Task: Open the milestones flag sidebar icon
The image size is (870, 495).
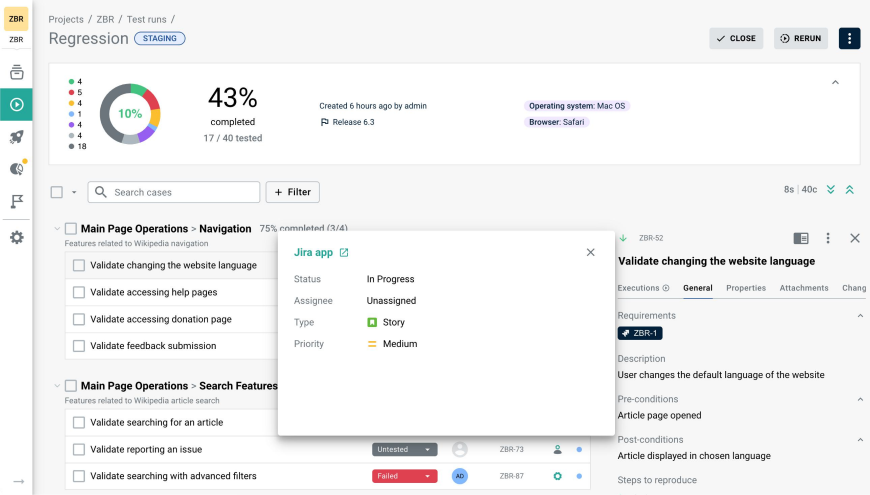Action: click(x=17, y=201)
